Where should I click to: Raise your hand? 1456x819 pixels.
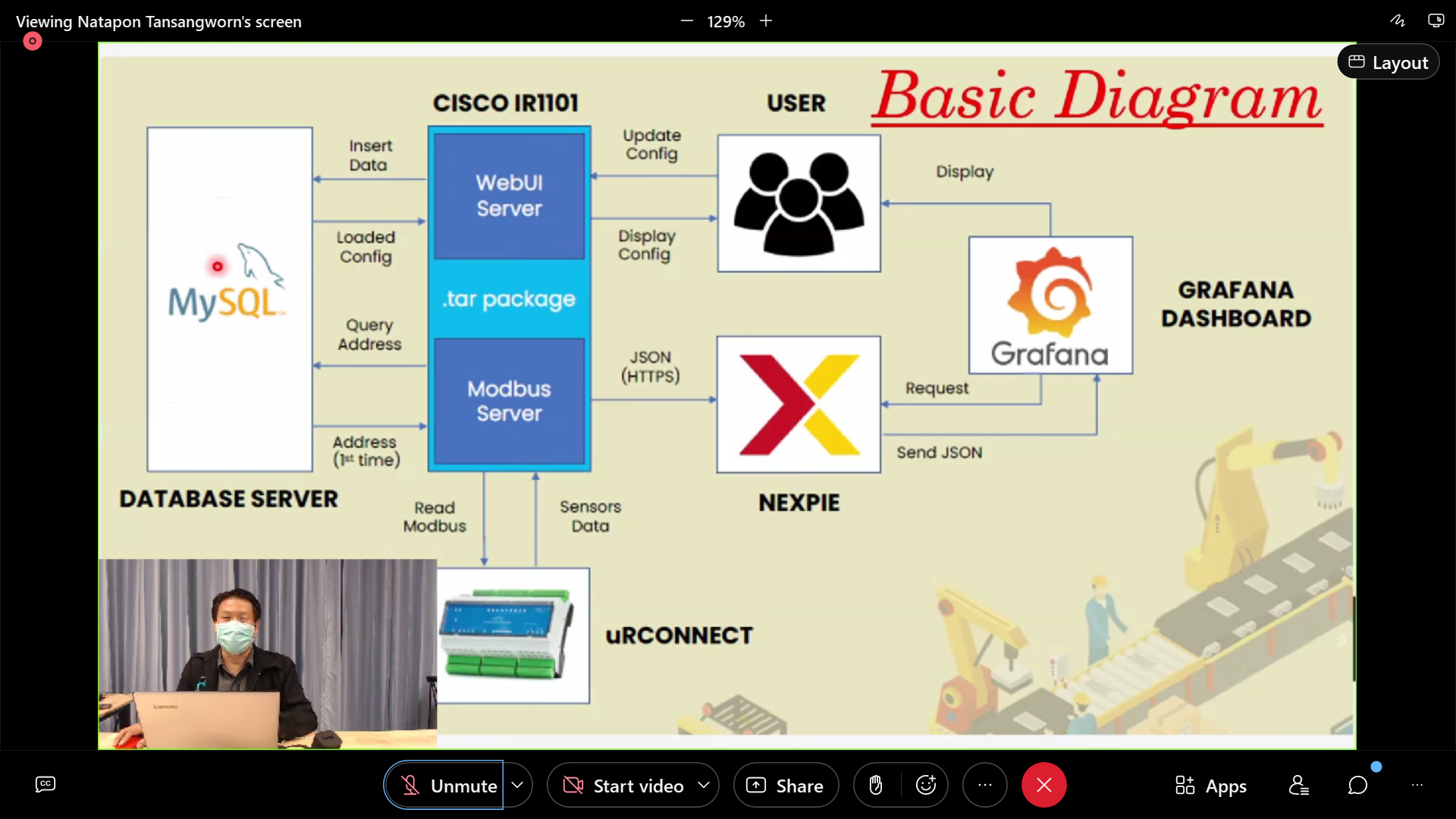(x=876, y=786)
